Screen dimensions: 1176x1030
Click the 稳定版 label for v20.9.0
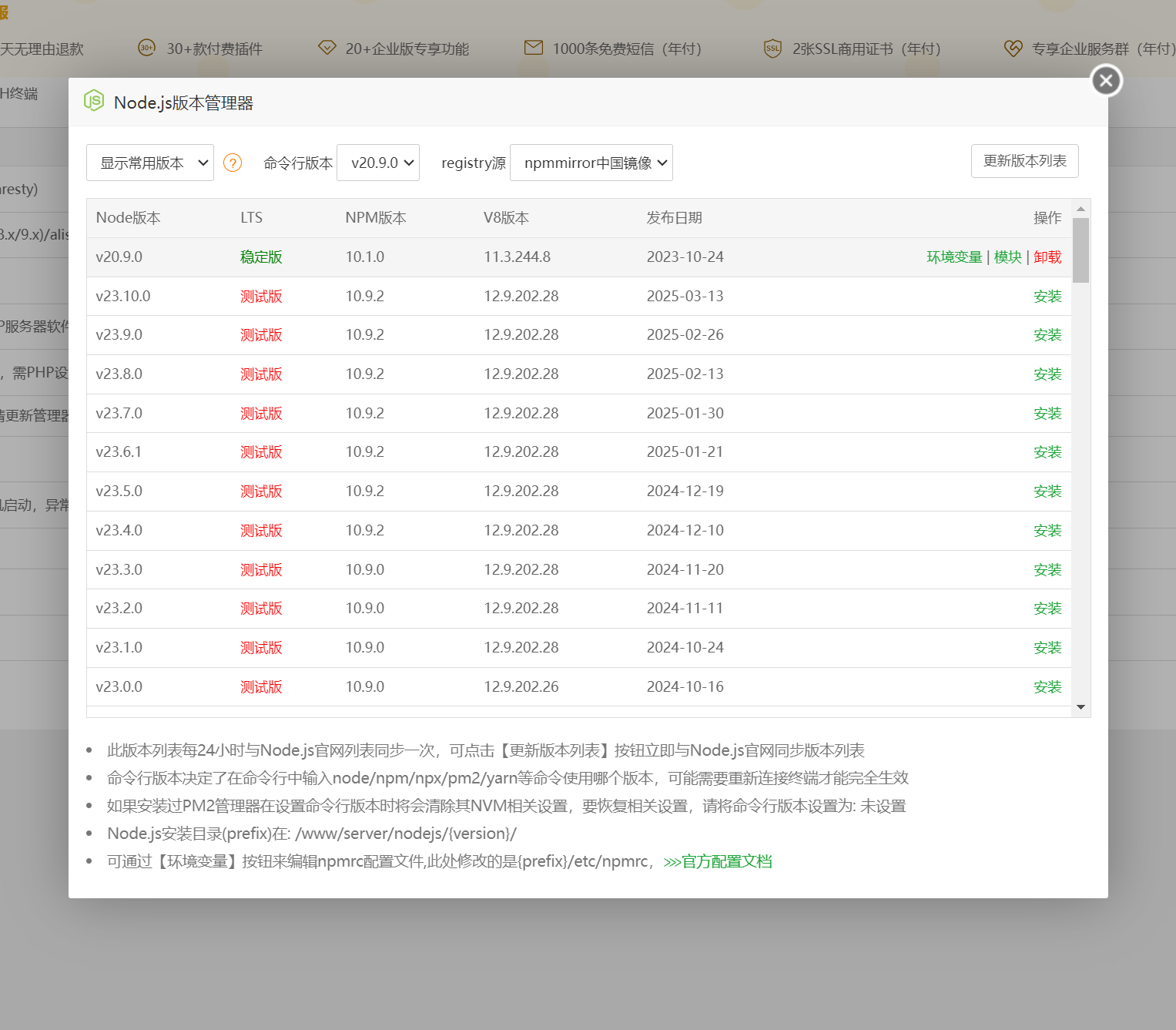(261, 257)
